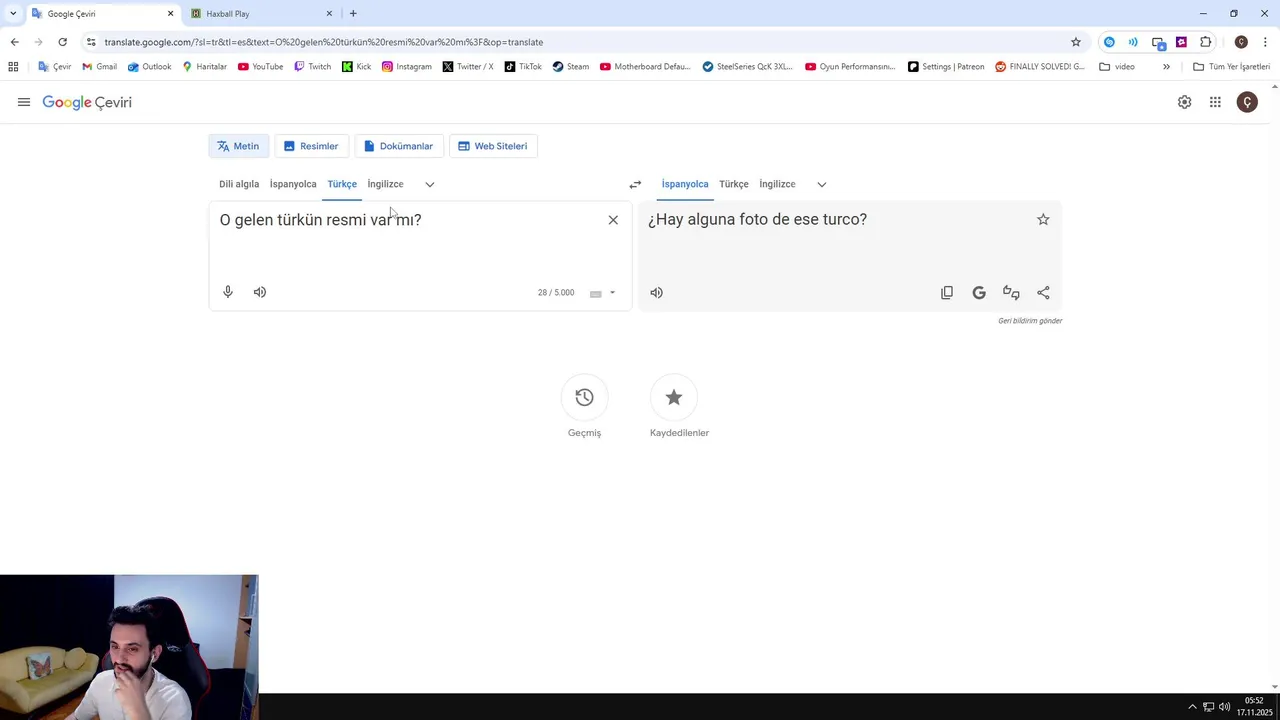Image resolution: width=1280 pixels, height=720 pixels.
Task: Bookmark this page with the star
Action: coord(1076,42)
